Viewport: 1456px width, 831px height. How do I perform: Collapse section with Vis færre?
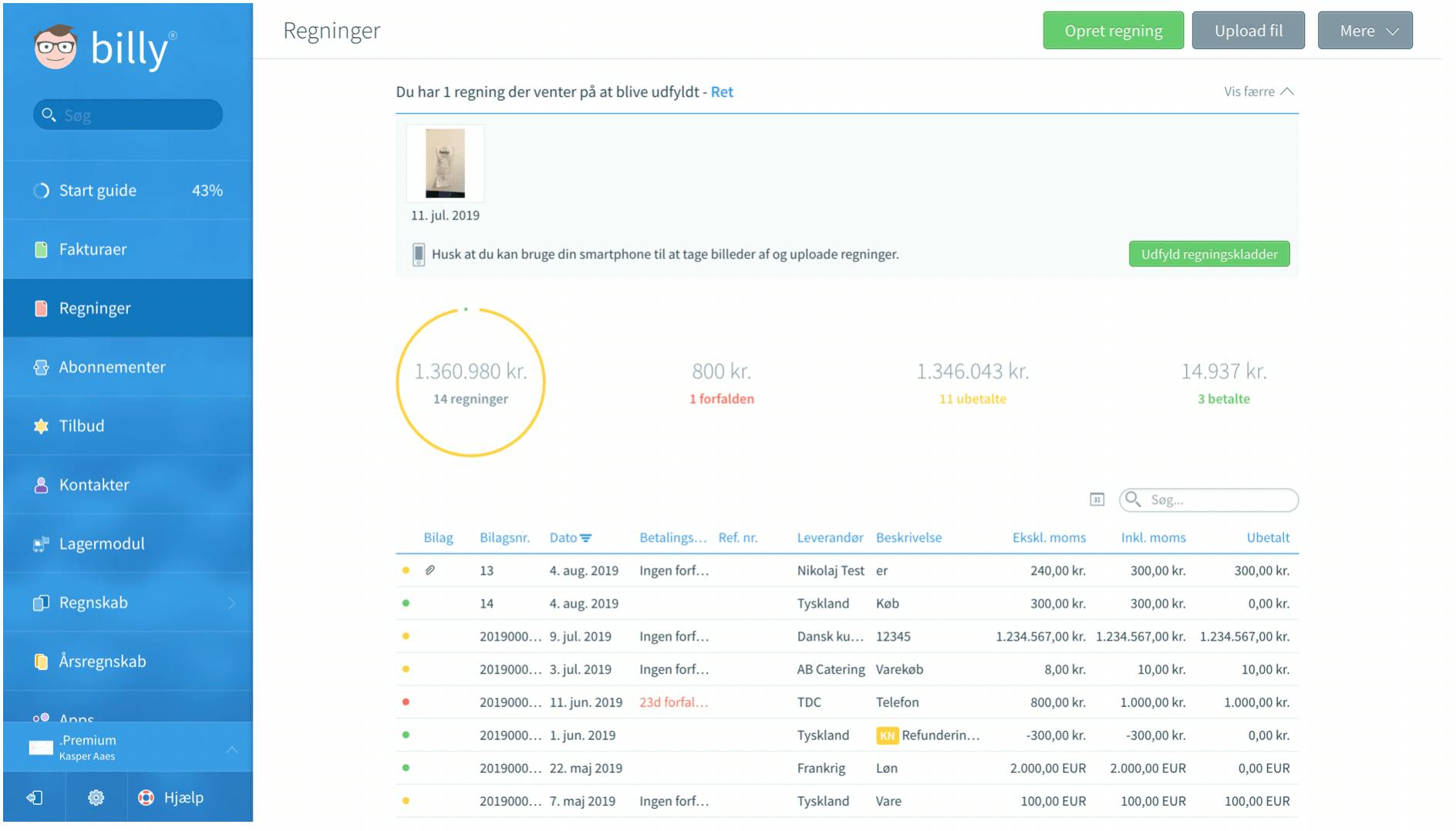click(1259, 92)
